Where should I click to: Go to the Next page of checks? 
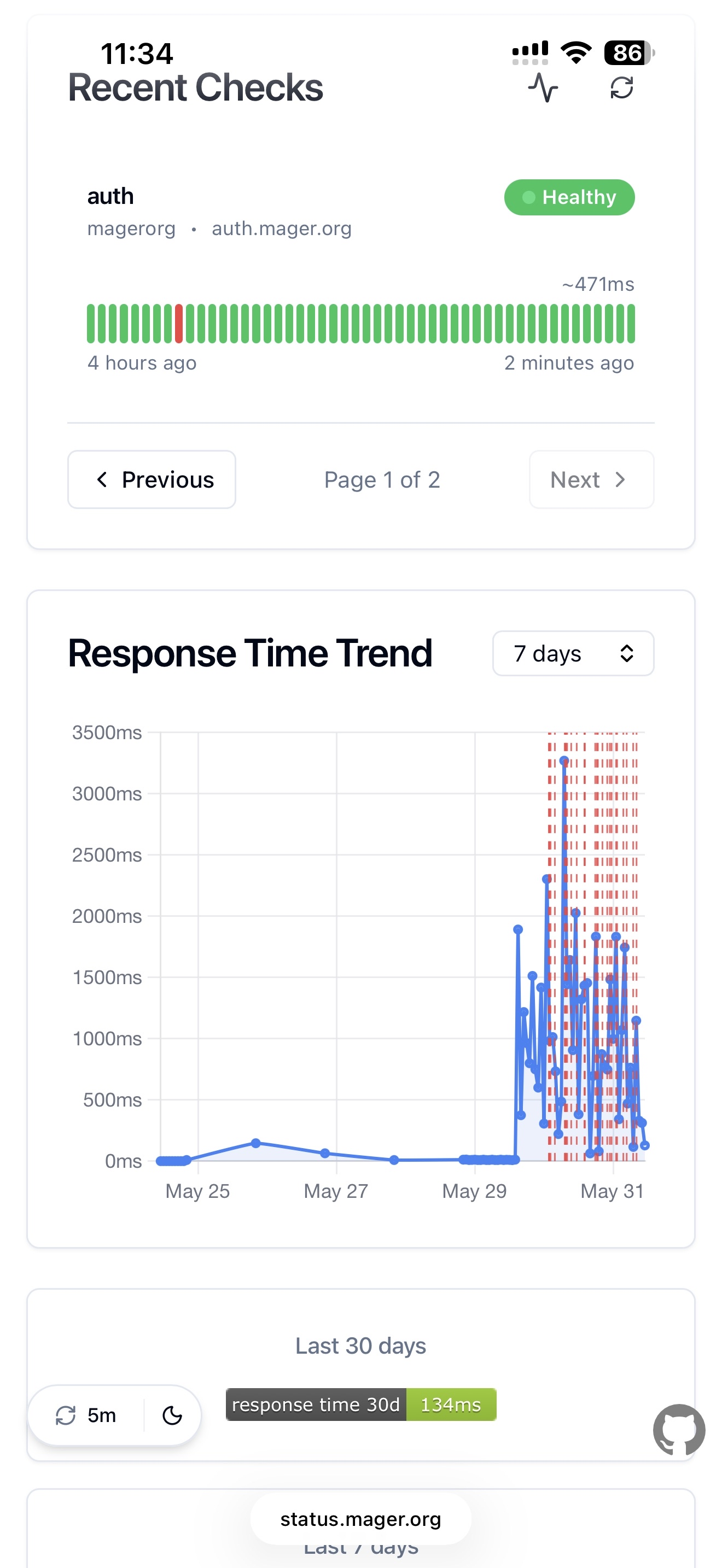point(592,479)
